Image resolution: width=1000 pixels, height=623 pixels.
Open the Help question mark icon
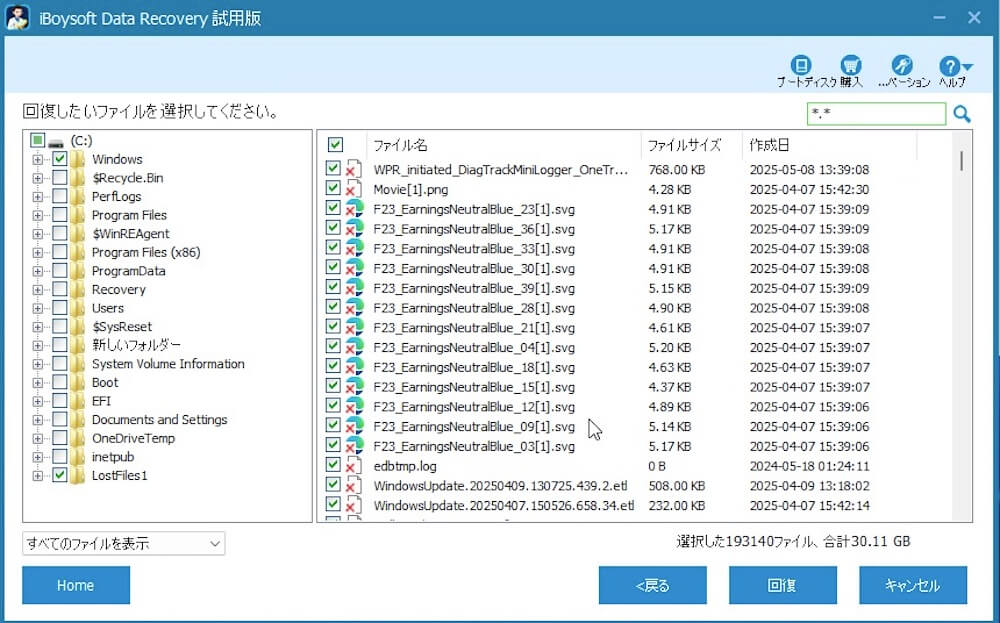[949, 66]
